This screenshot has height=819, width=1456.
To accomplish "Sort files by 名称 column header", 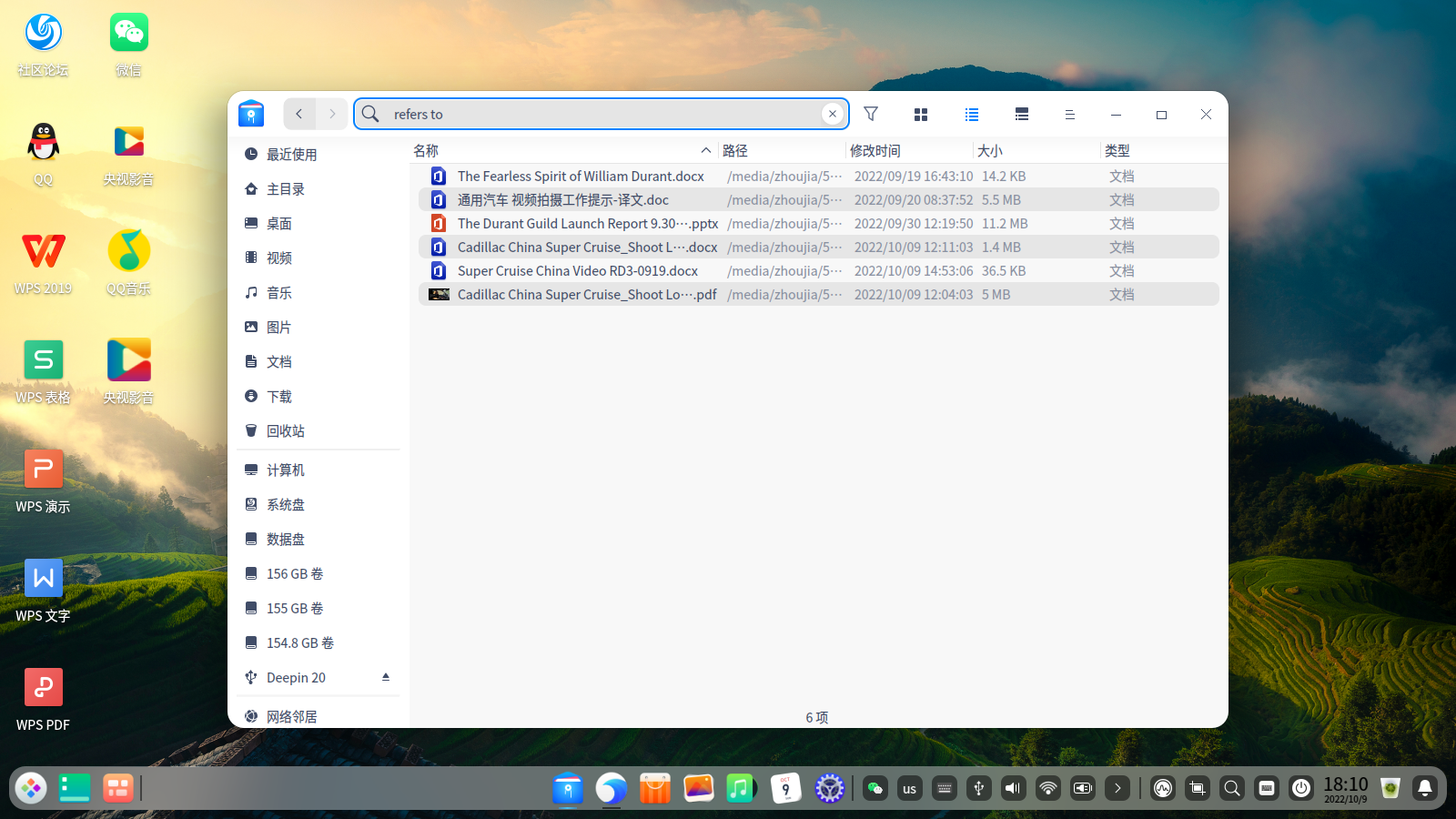I will click(x=562, y=150).
